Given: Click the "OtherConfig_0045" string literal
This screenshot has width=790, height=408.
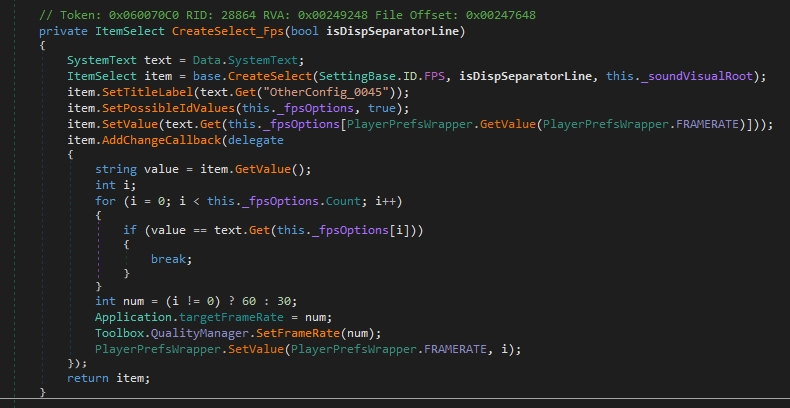Looking at the screenshot, I should click(326, 93).
